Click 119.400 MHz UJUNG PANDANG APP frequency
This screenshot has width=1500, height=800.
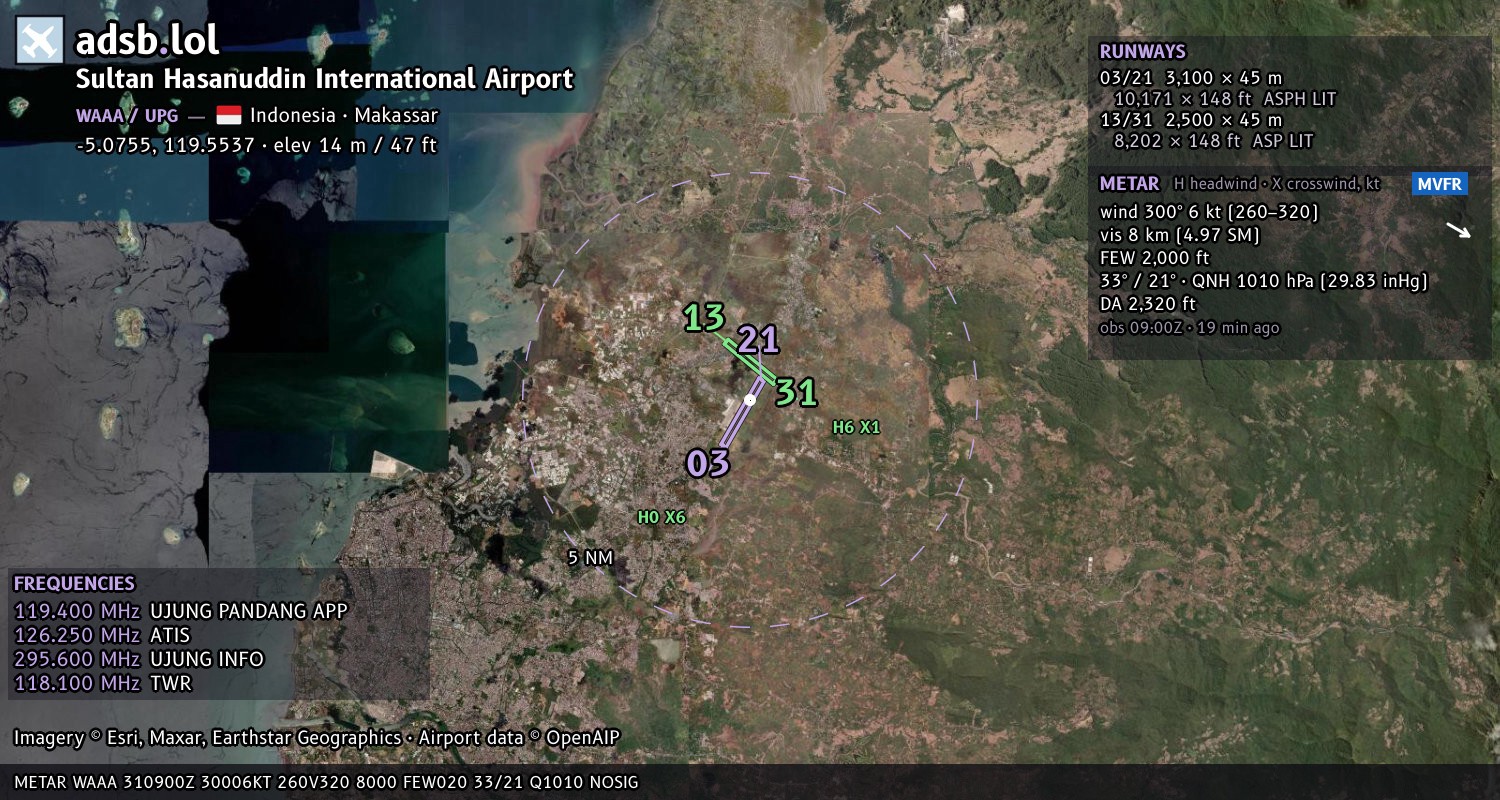[x=180, y=611]
